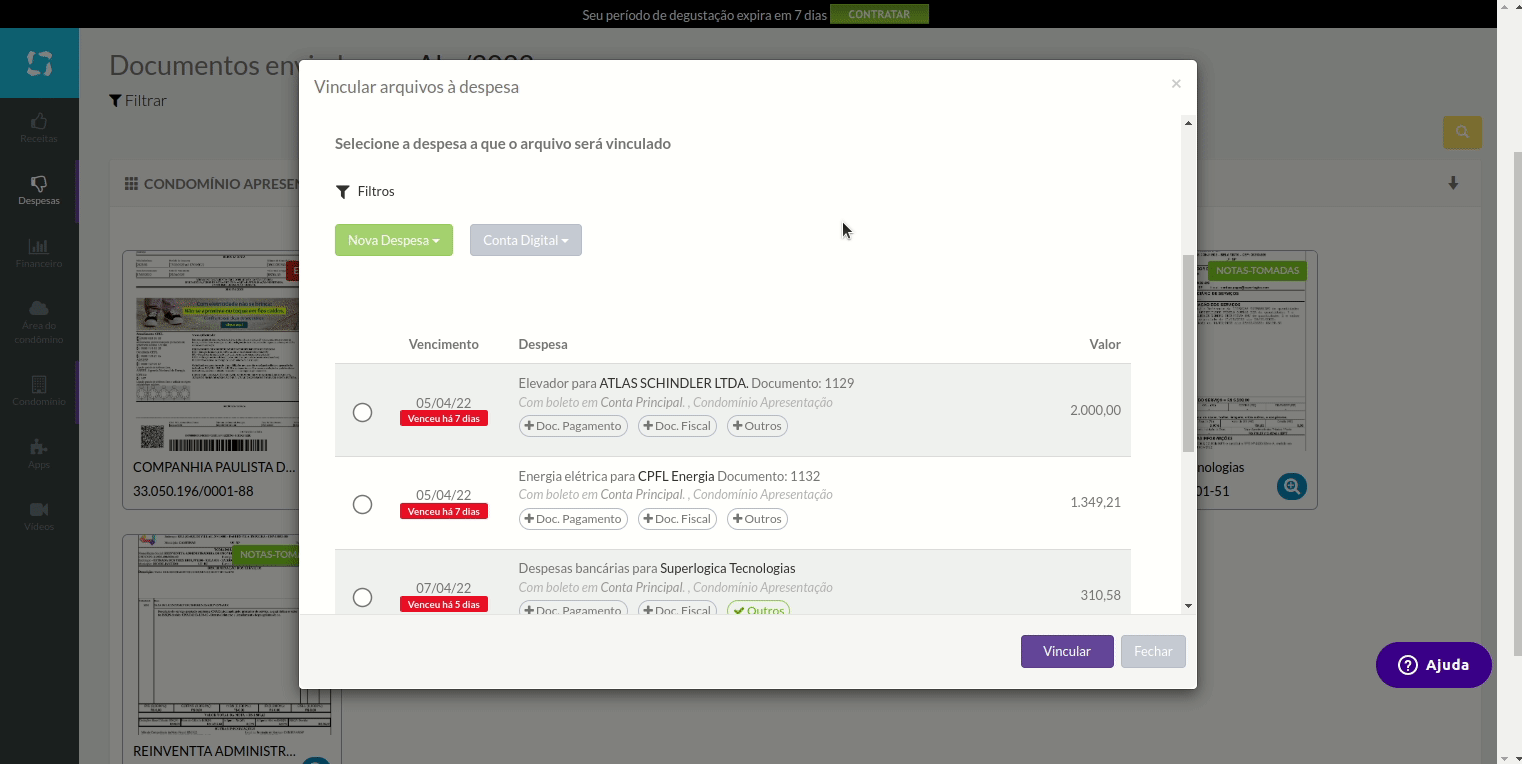Click the grid icon beside CONDOMÍNIO APRESEN
The width and height of the screenshot is (1522, 764).
(x=131, y=184)
